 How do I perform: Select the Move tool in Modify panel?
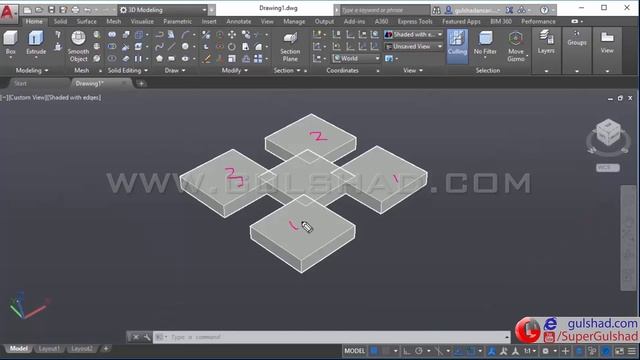tap(231, 35)
